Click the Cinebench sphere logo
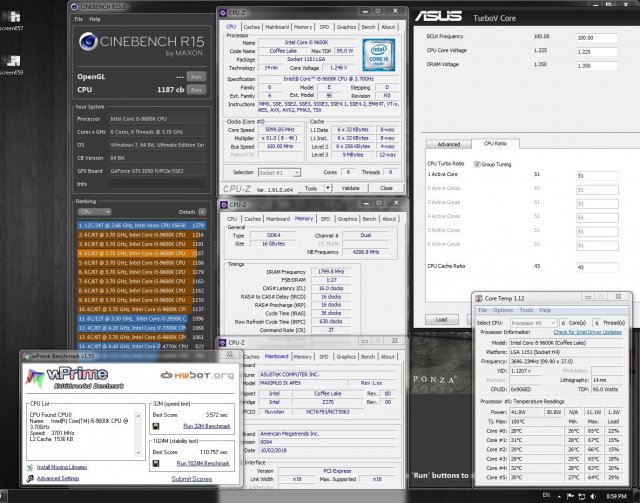 pyautogui.click(x=89, y=42)
